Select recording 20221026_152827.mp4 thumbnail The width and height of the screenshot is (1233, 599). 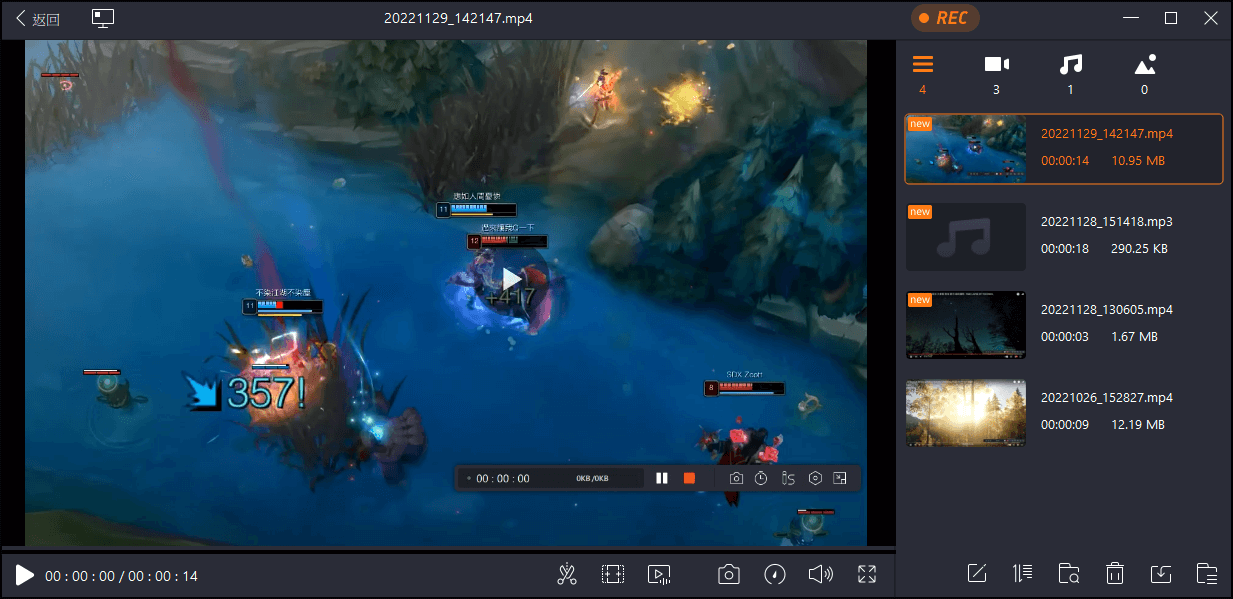click(966, 413)
